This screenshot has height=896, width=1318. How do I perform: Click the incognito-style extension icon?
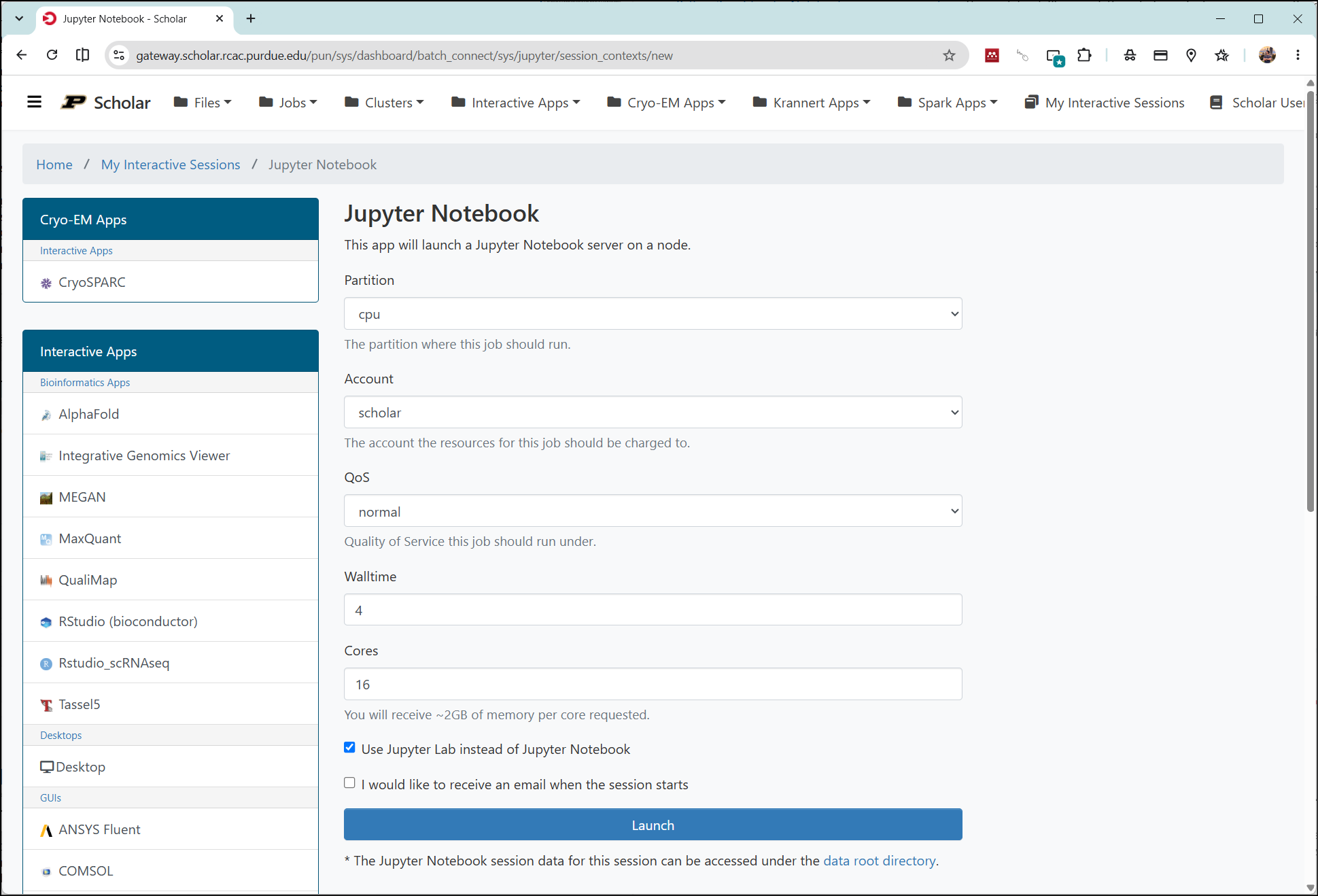coord(1130,55)
